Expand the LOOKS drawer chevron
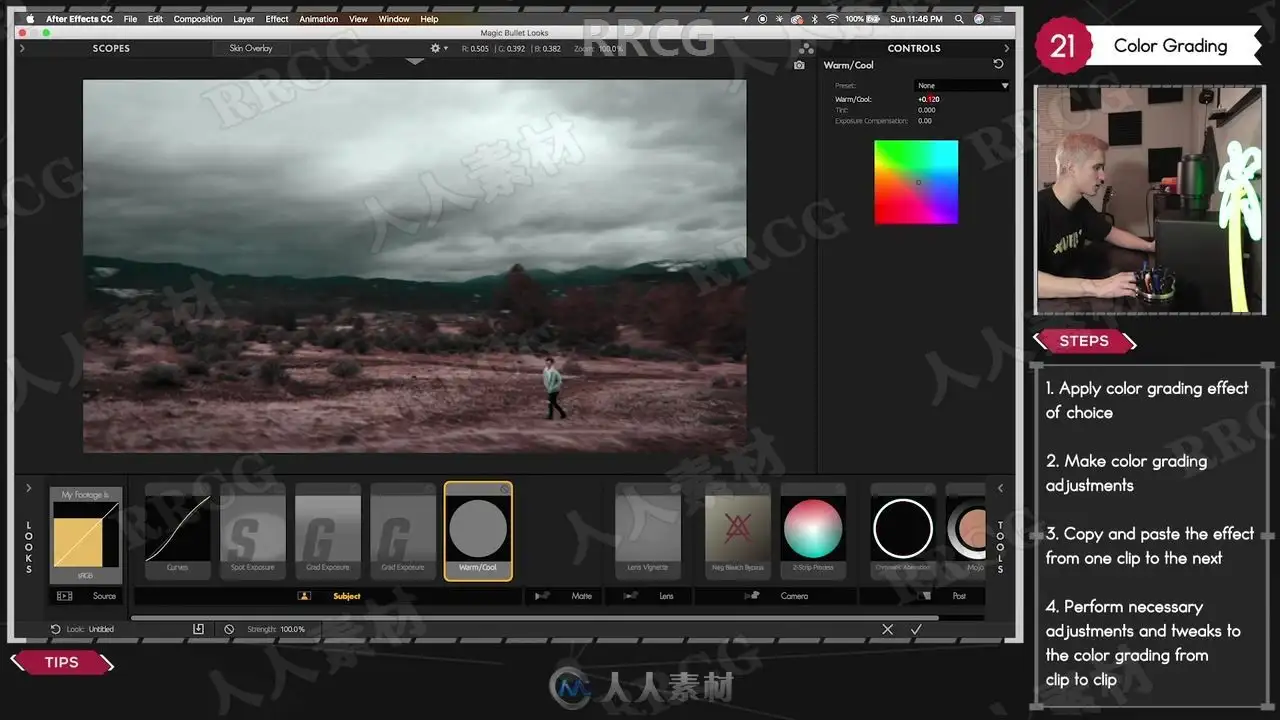 (28, 488)
